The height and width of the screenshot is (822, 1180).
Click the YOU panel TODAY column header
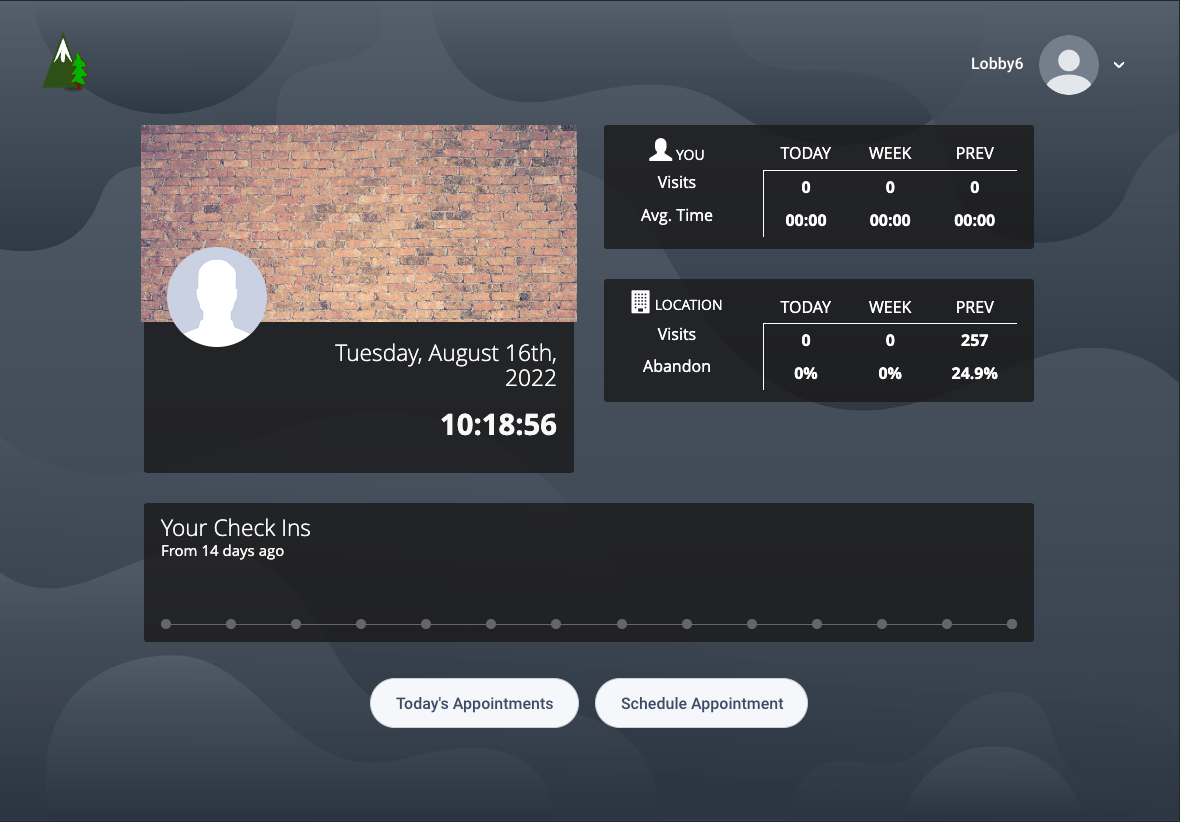click(805, 154)
